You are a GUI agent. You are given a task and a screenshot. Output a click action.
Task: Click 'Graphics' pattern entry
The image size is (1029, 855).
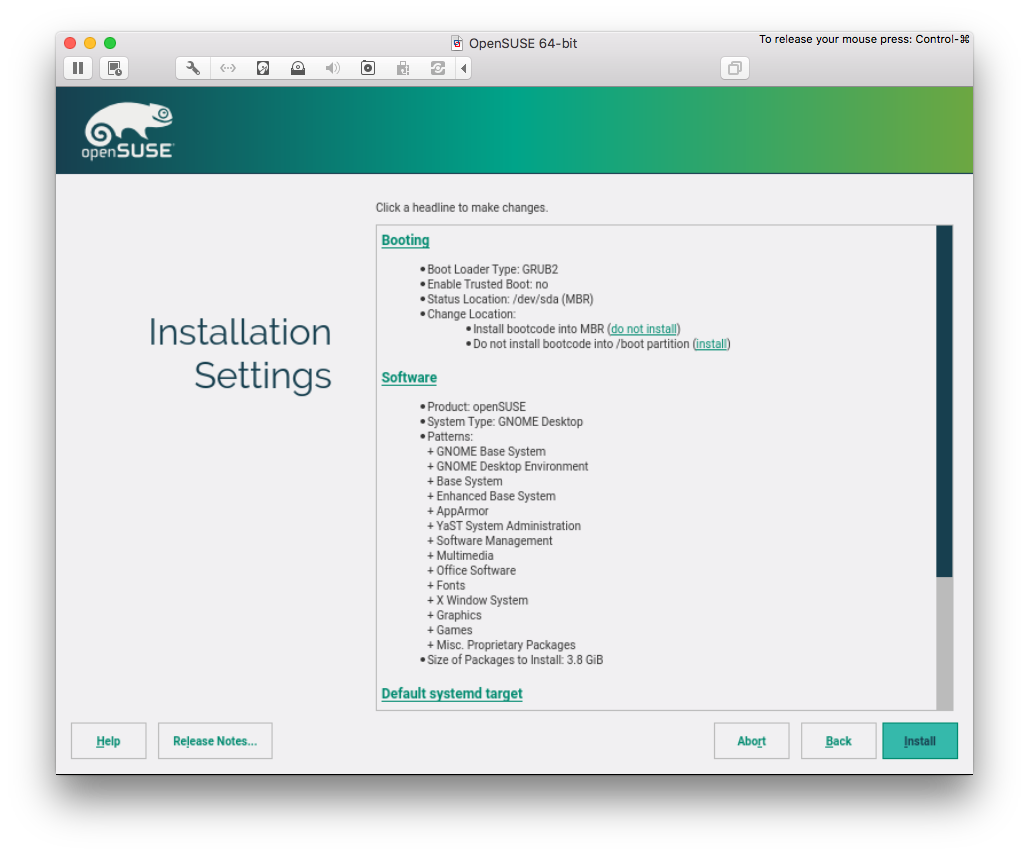coord(459,615)
